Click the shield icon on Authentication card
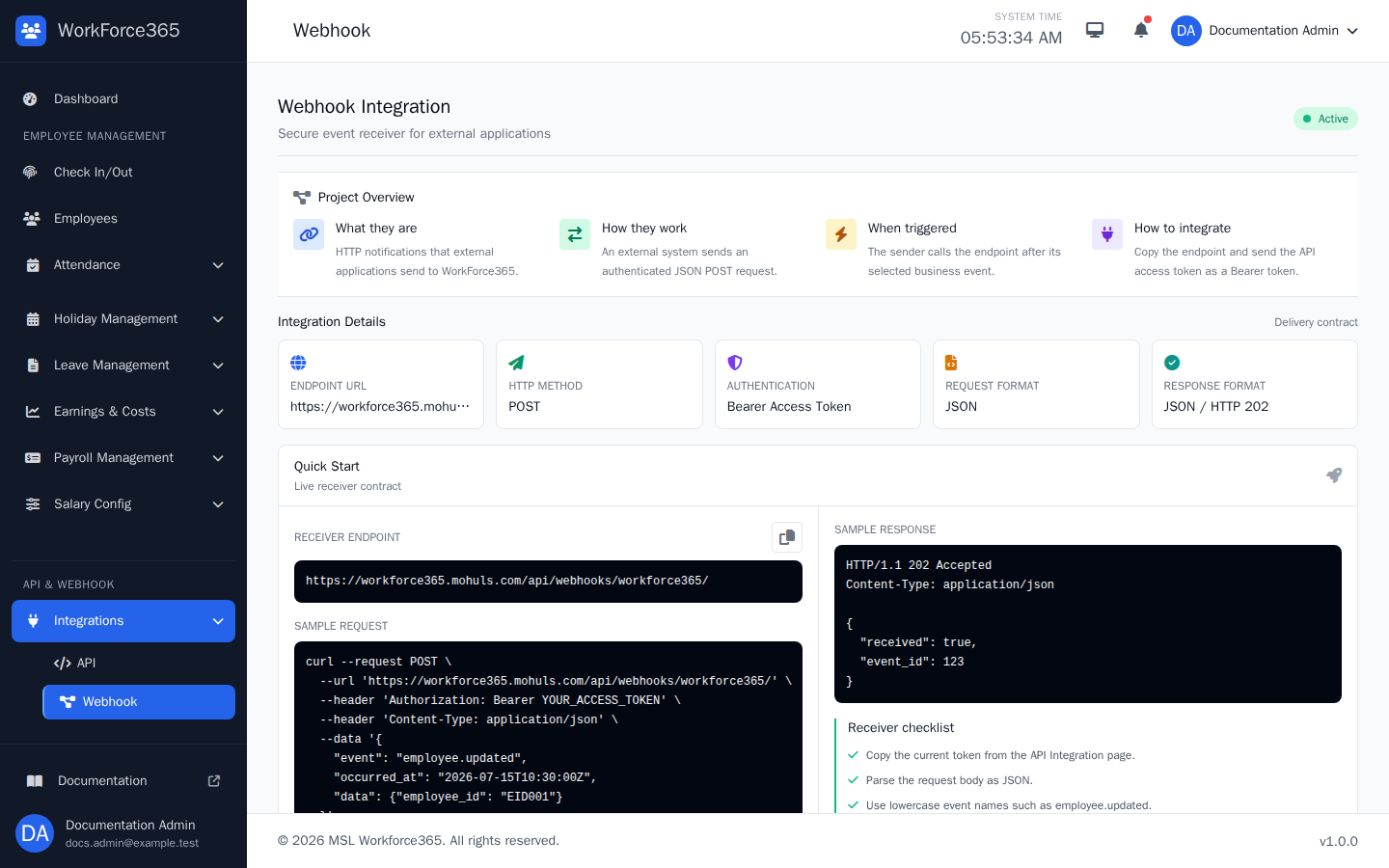This screenshot has height=868, width=1389. (x=735, y=363)
